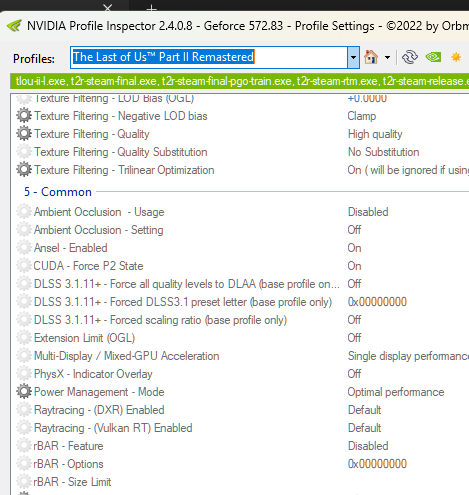Close the browser tab with X button
The image size is (469, 495).
tap(107, 7)
